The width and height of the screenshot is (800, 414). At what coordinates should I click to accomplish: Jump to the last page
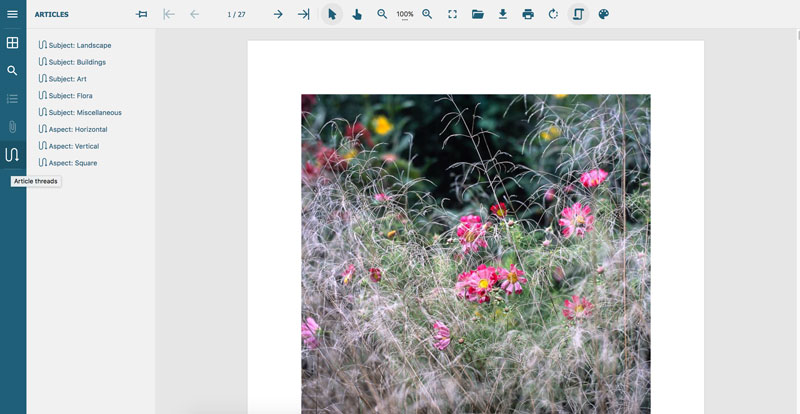pos(304,14)
